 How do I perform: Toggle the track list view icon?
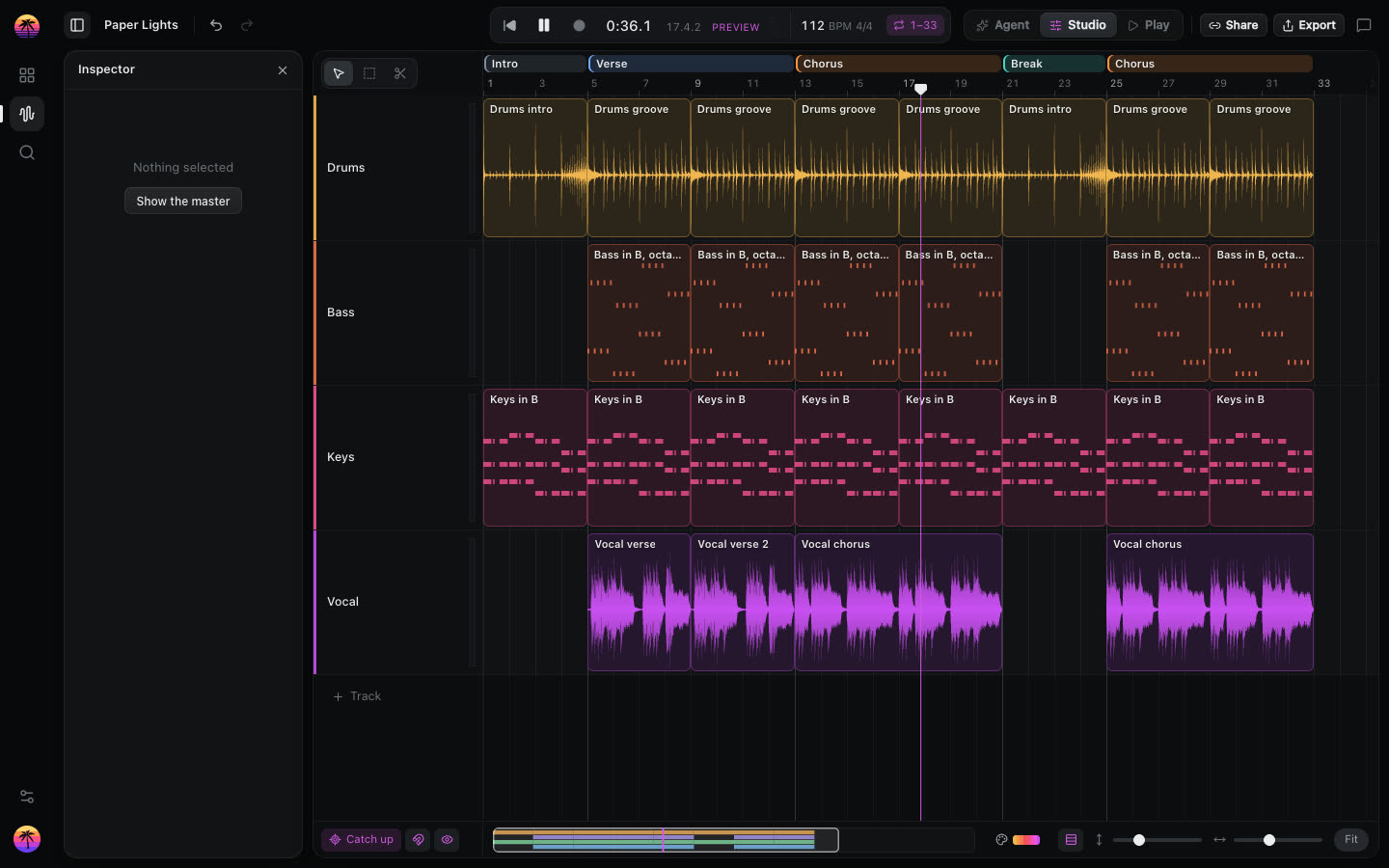(1071, 840)
